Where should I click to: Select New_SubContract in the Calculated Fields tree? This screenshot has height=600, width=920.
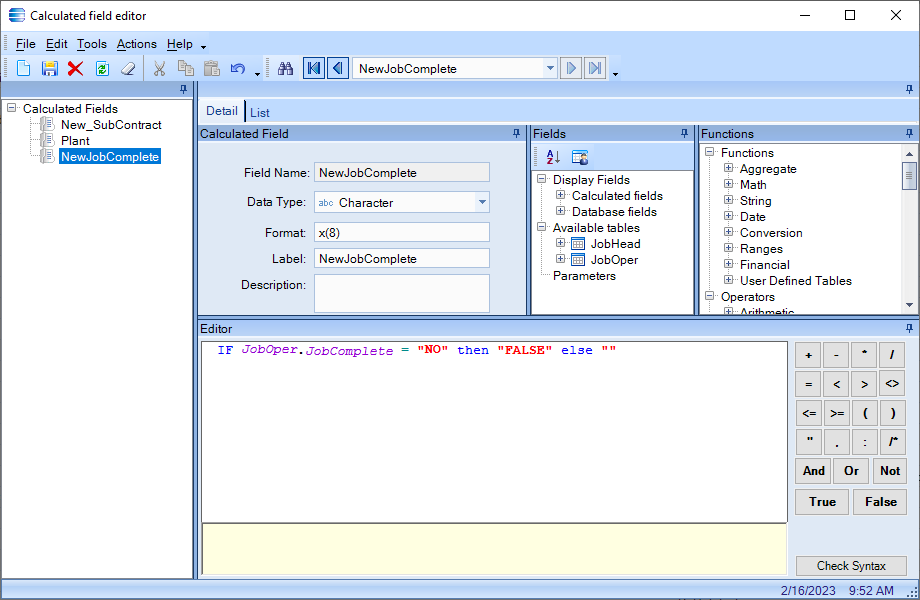click(111, 125)
